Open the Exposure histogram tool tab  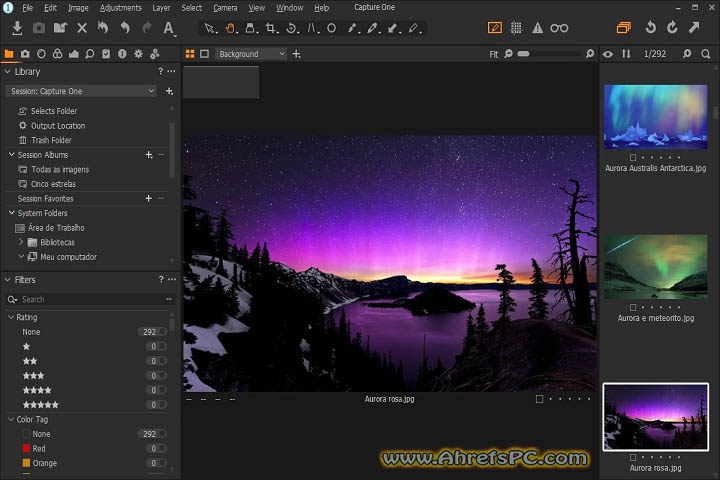tap(73, 54)
